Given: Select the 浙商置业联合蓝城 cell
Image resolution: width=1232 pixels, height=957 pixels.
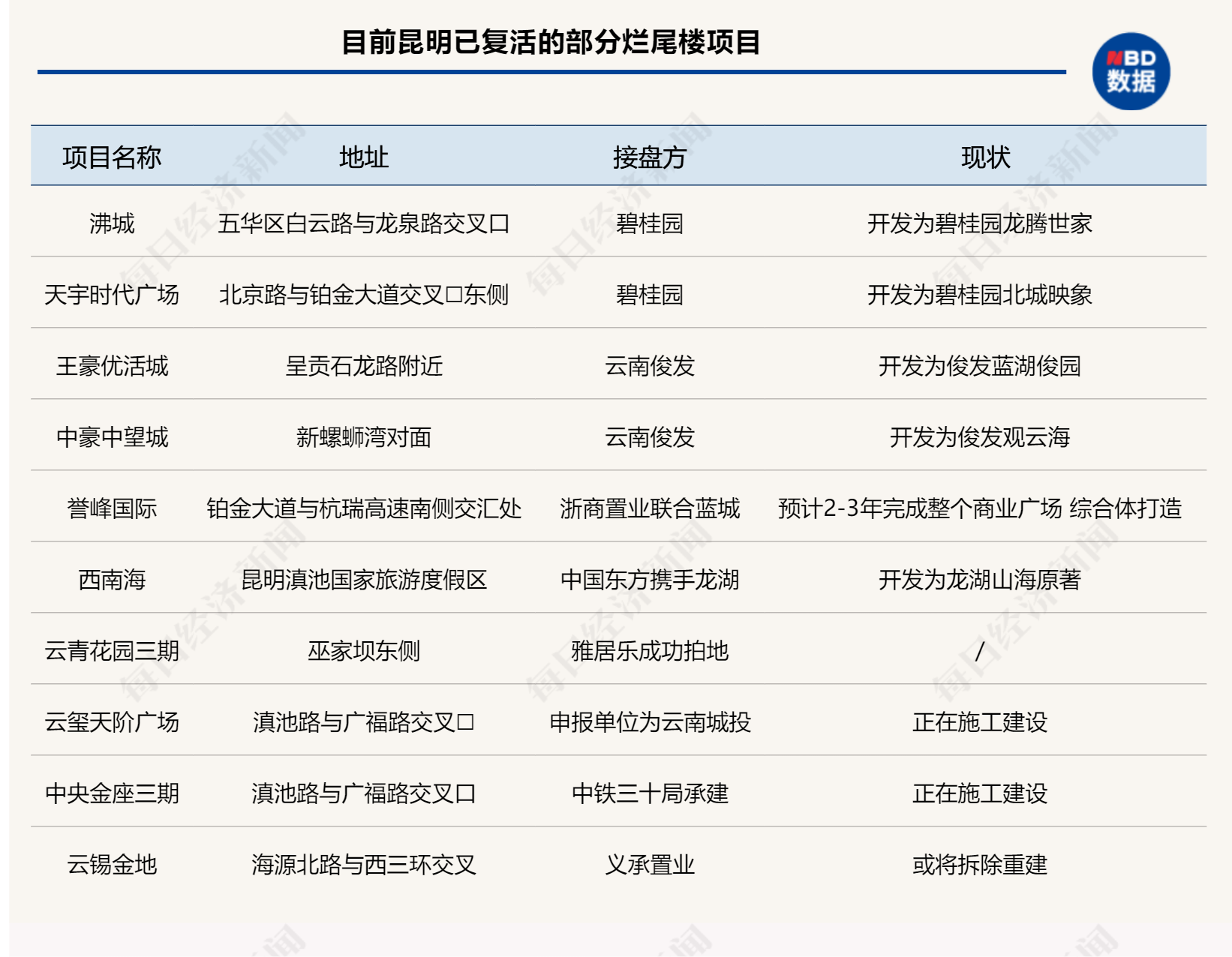Looking at the screenshot, I should pos(650,508).
